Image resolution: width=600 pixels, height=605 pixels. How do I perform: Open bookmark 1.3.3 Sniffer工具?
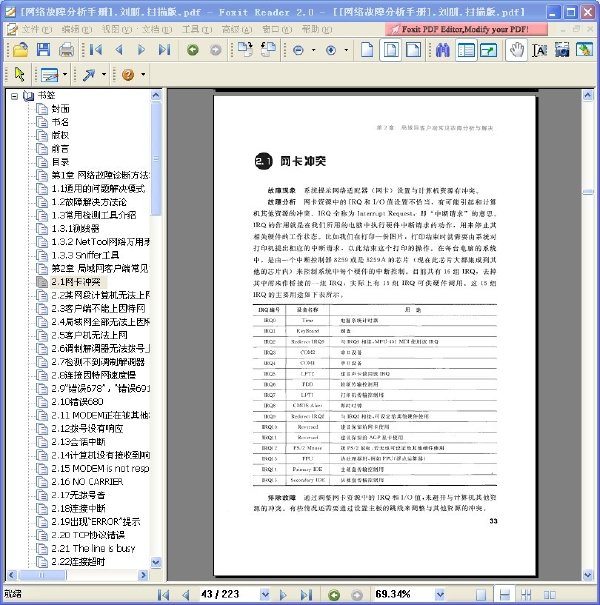click(x=85, y=255)
